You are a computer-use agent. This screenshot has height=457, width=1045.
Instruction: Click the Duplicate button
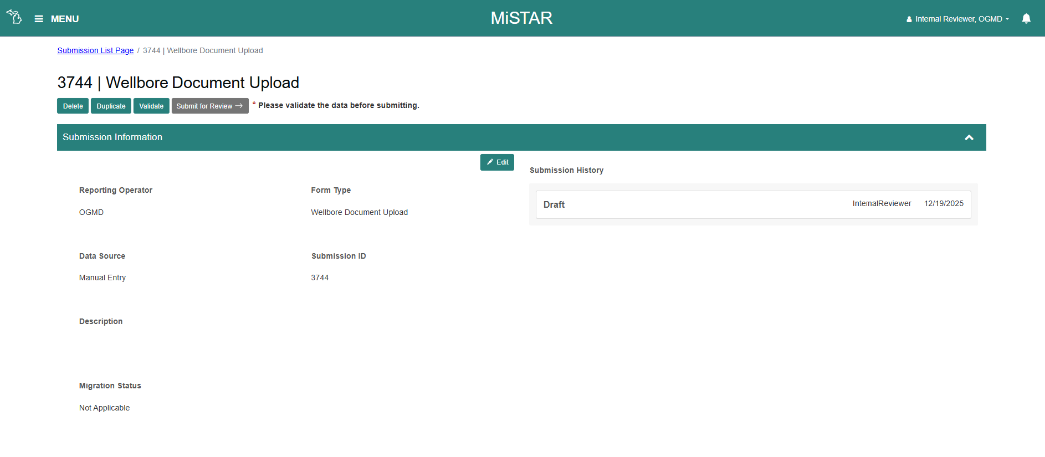tap(111, 106)
